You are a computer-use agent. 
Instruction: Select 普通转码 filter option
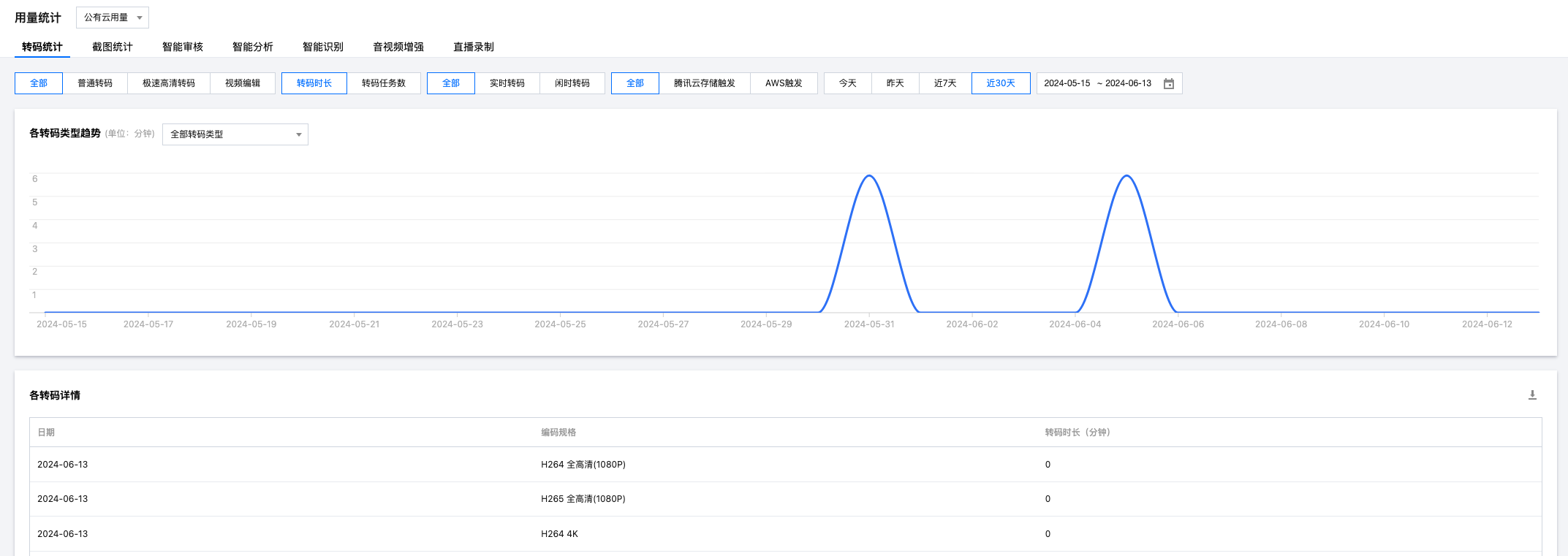pos(95,83)
